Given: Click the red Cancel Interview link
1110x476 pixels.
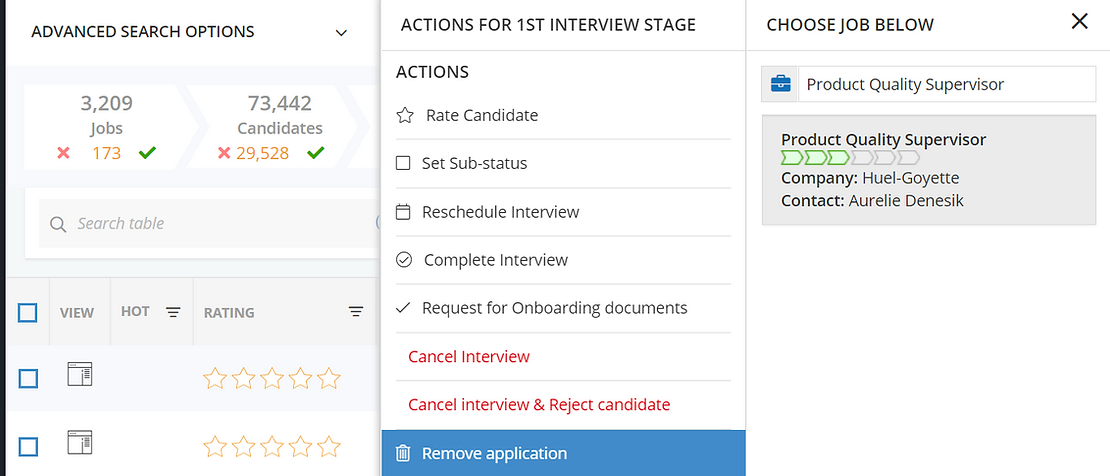Looking at the screenshot, I should coord(469,356).
